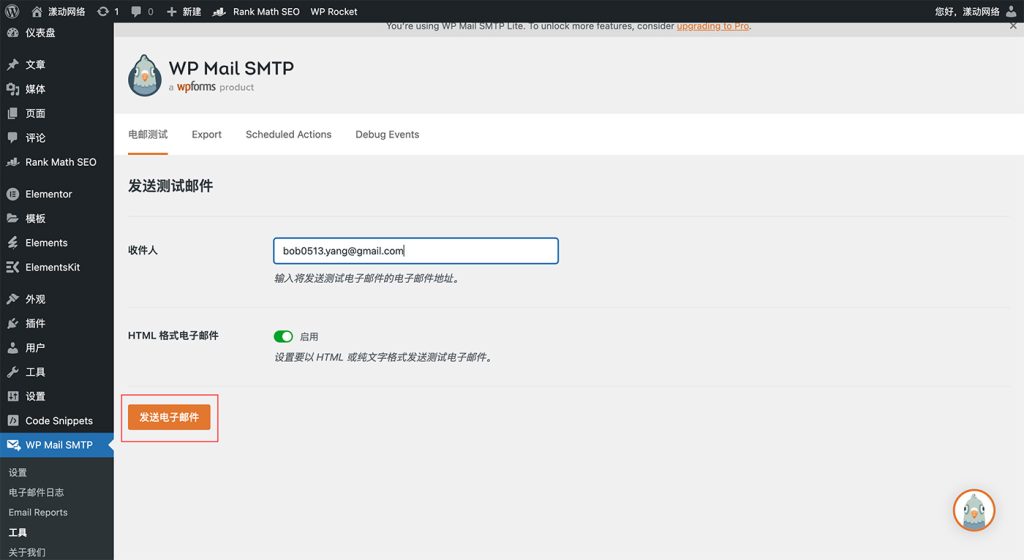This screenshot has width=1024, height=560.
Task: Open the site home icon 漾动网络
Action: click(37, 11)
